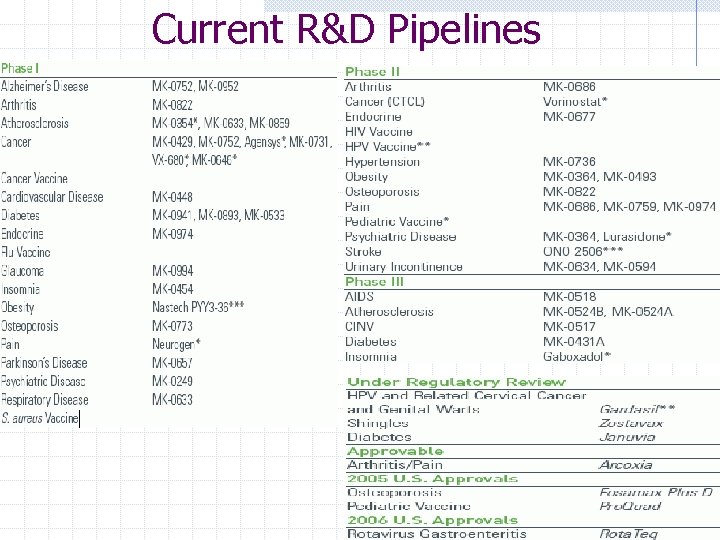Select the 'MK-0994' compound value
Image resolution: width=720 pixels, height=540 pixels.
point(173,271)
